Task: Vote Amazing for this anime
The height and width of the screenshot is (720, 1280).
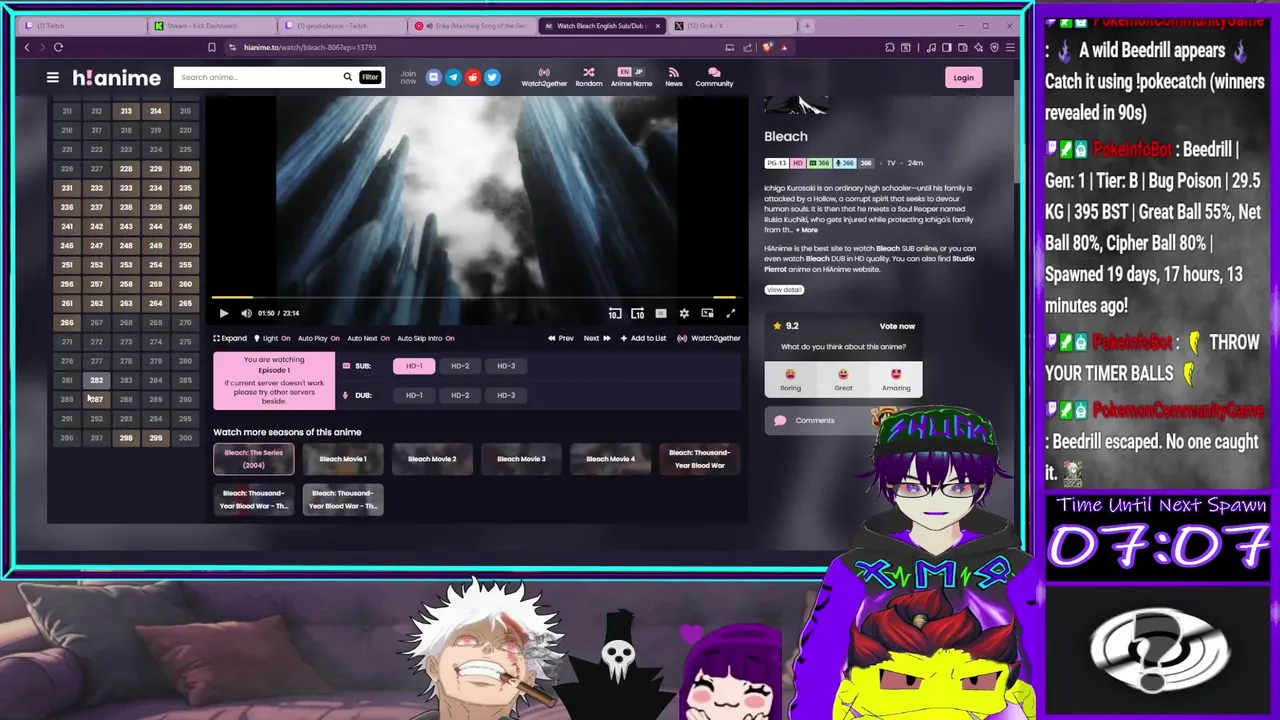Action: [896, 380]
